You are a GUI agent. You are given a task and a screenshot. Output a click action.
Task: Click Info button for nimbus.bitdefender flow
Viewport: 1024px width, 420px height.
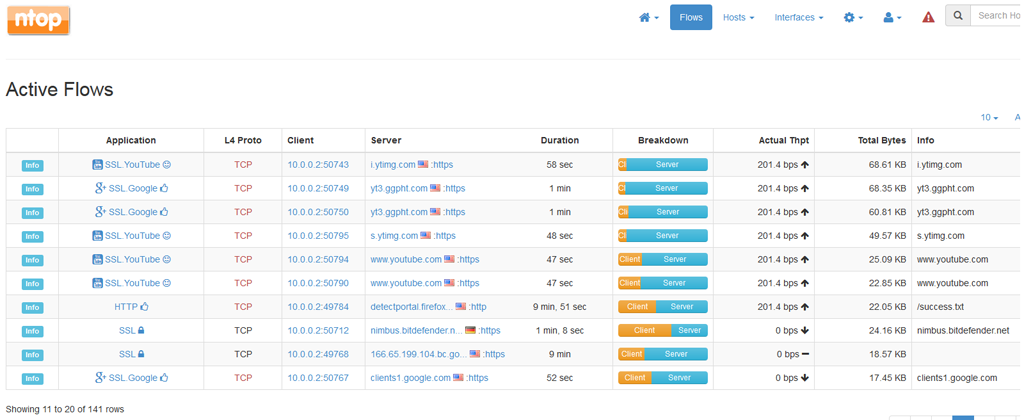[x=32, y=331]
